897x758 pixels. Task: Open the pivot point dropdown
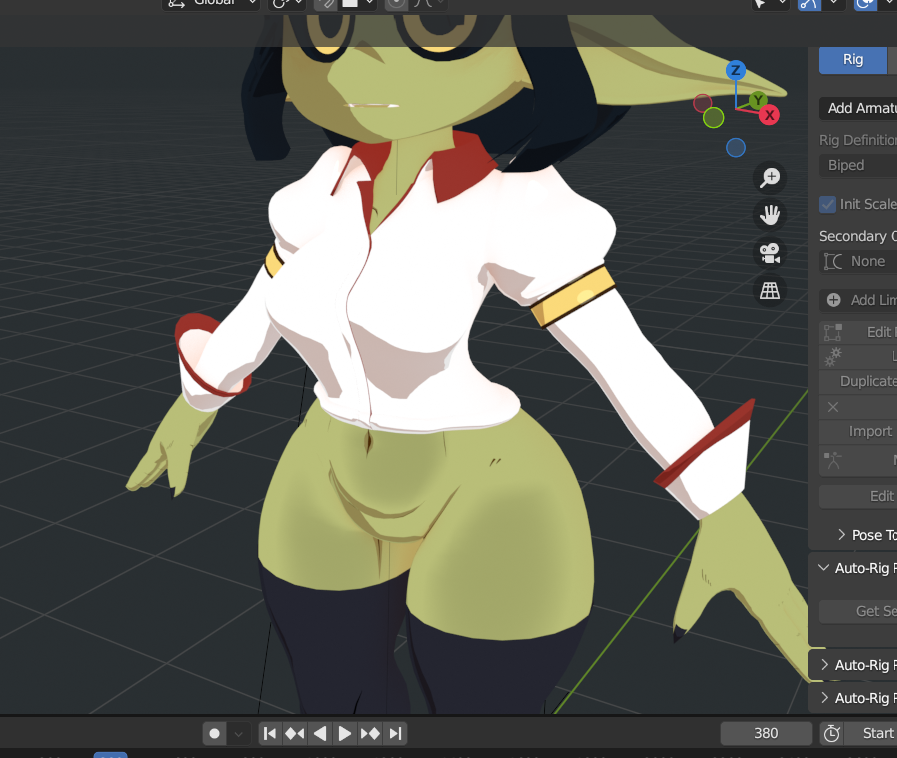pos(287,4)
